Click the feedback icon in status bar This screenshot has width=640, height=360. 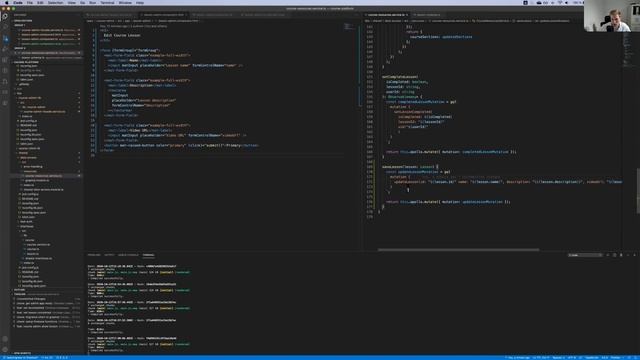[x=629, y=358]
